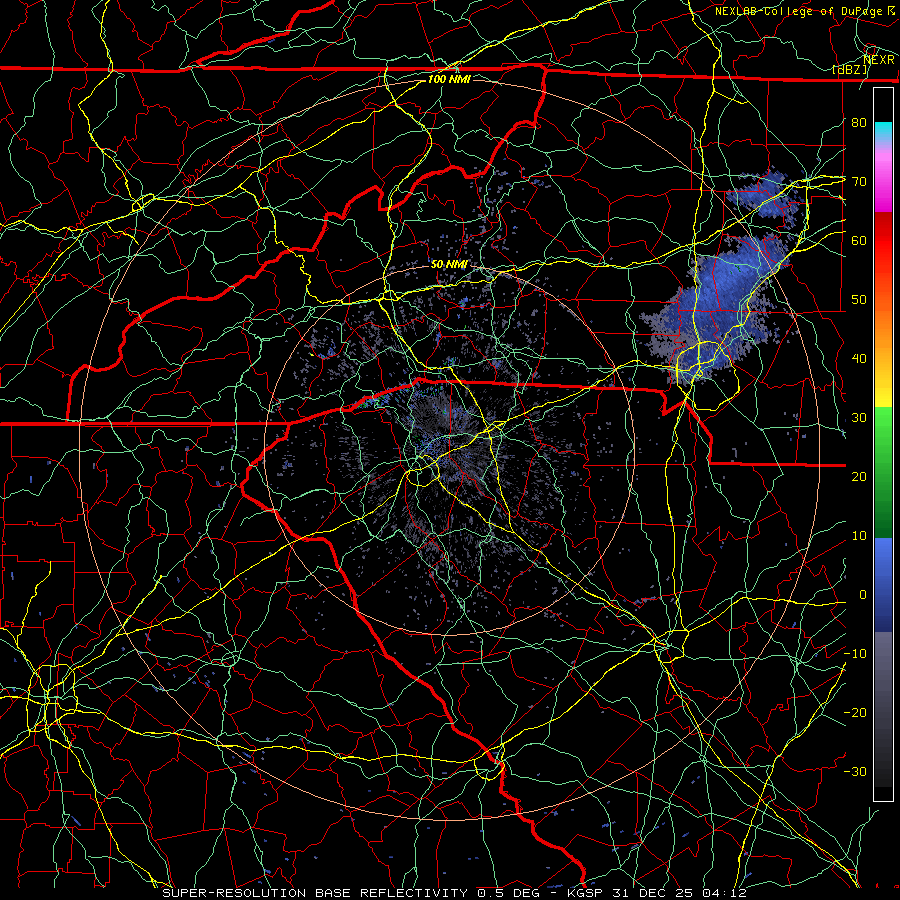Click the 10 value on the dBZ scale
The width and height of the screenshot is (900, 900).
859,536
